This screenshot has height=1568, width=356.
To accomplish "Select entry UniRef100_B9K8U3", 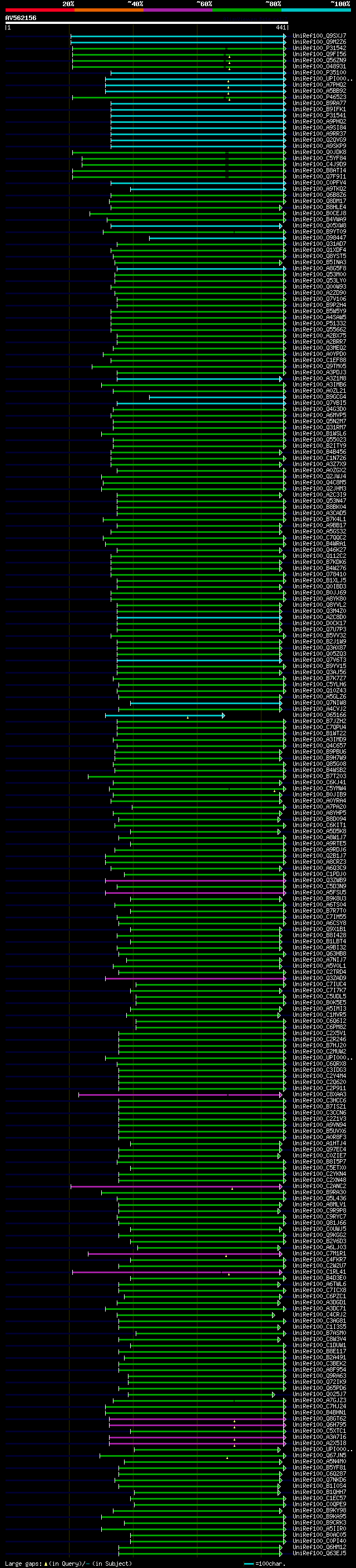I will click(x=319, y=899).
